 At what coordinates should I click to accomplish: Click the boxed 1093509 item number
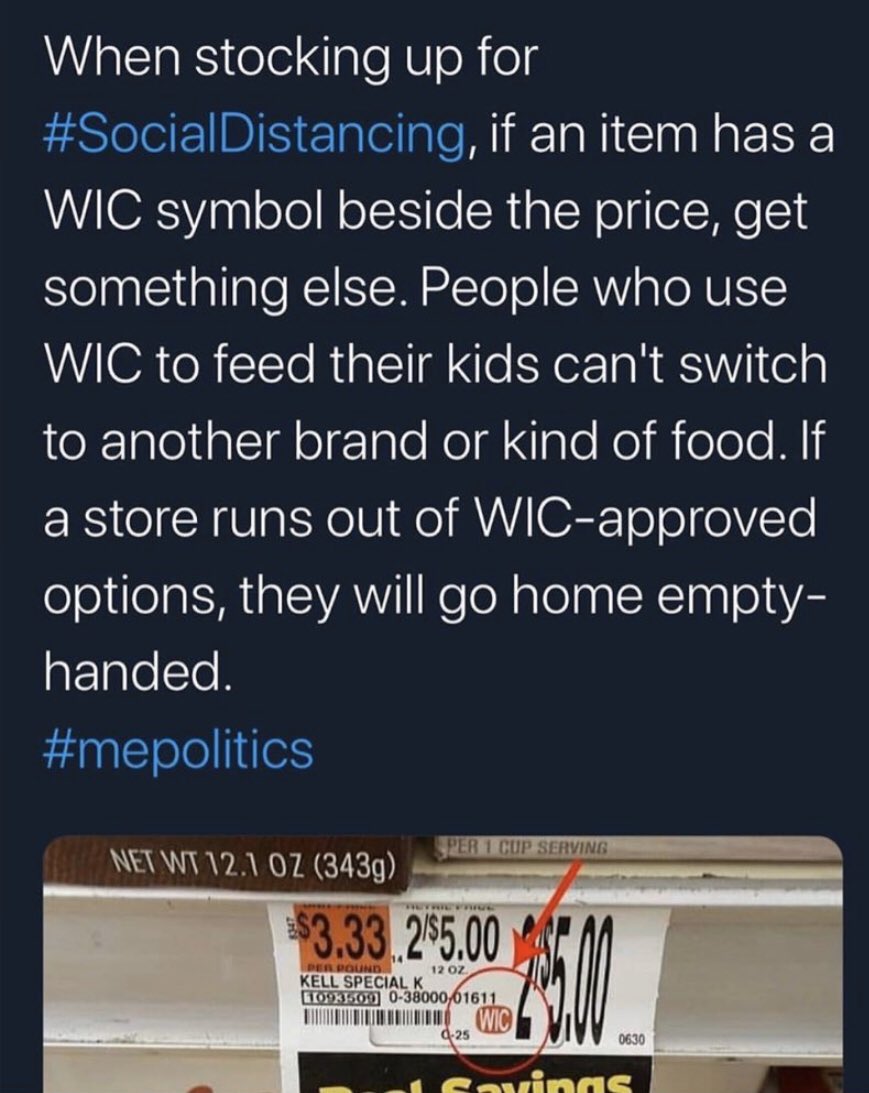pyautogui.click(x=339, y=997)
